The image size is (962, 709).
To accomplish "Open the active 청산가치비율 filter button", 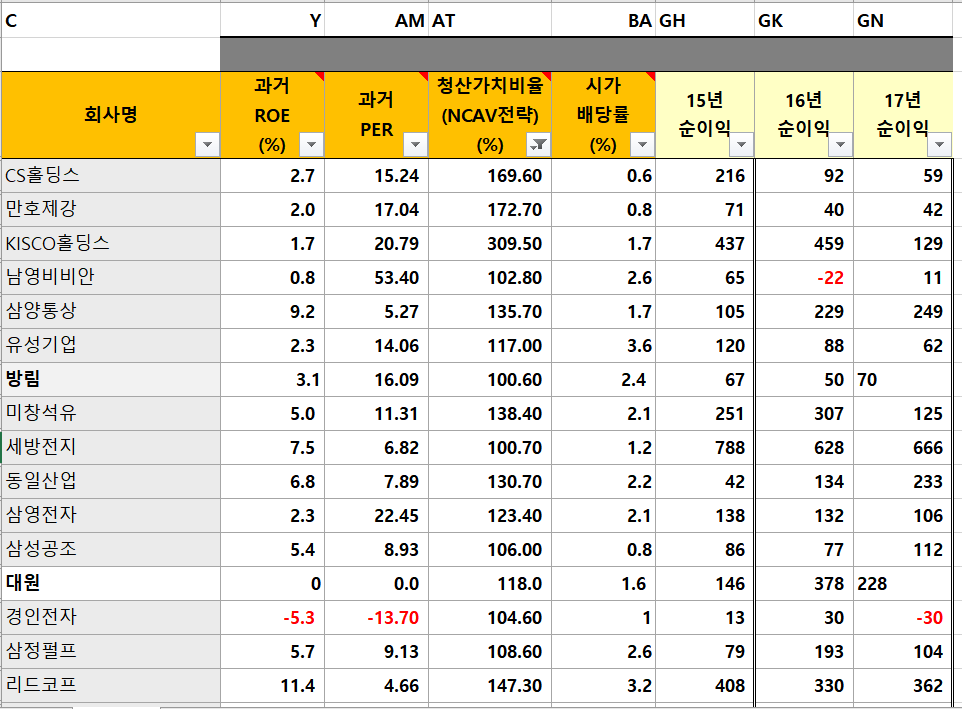I will point(539,145).
